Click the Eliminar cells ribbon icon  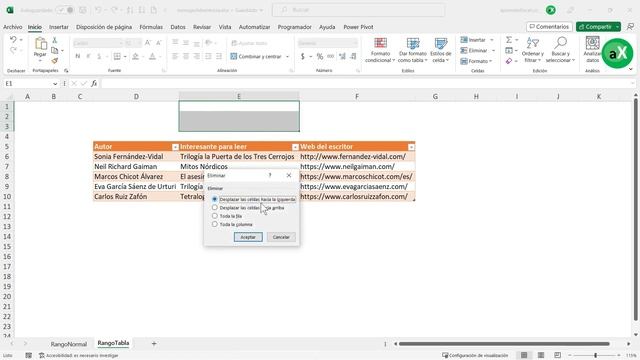point(464,50)
